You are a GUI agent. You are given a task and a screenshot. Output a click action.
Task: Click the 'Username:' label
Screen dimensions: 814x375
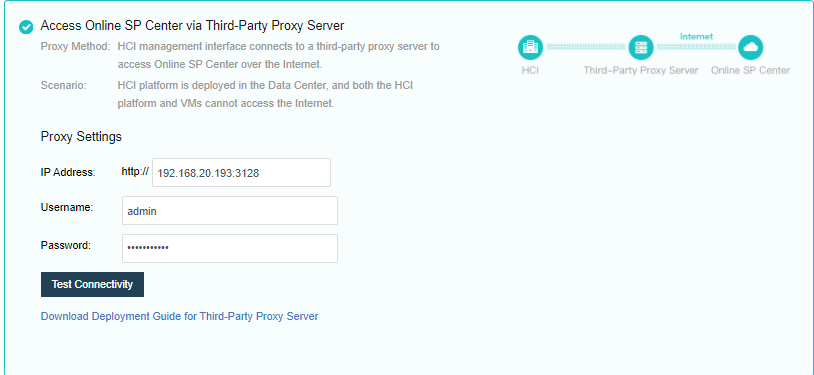pos(67,208)
